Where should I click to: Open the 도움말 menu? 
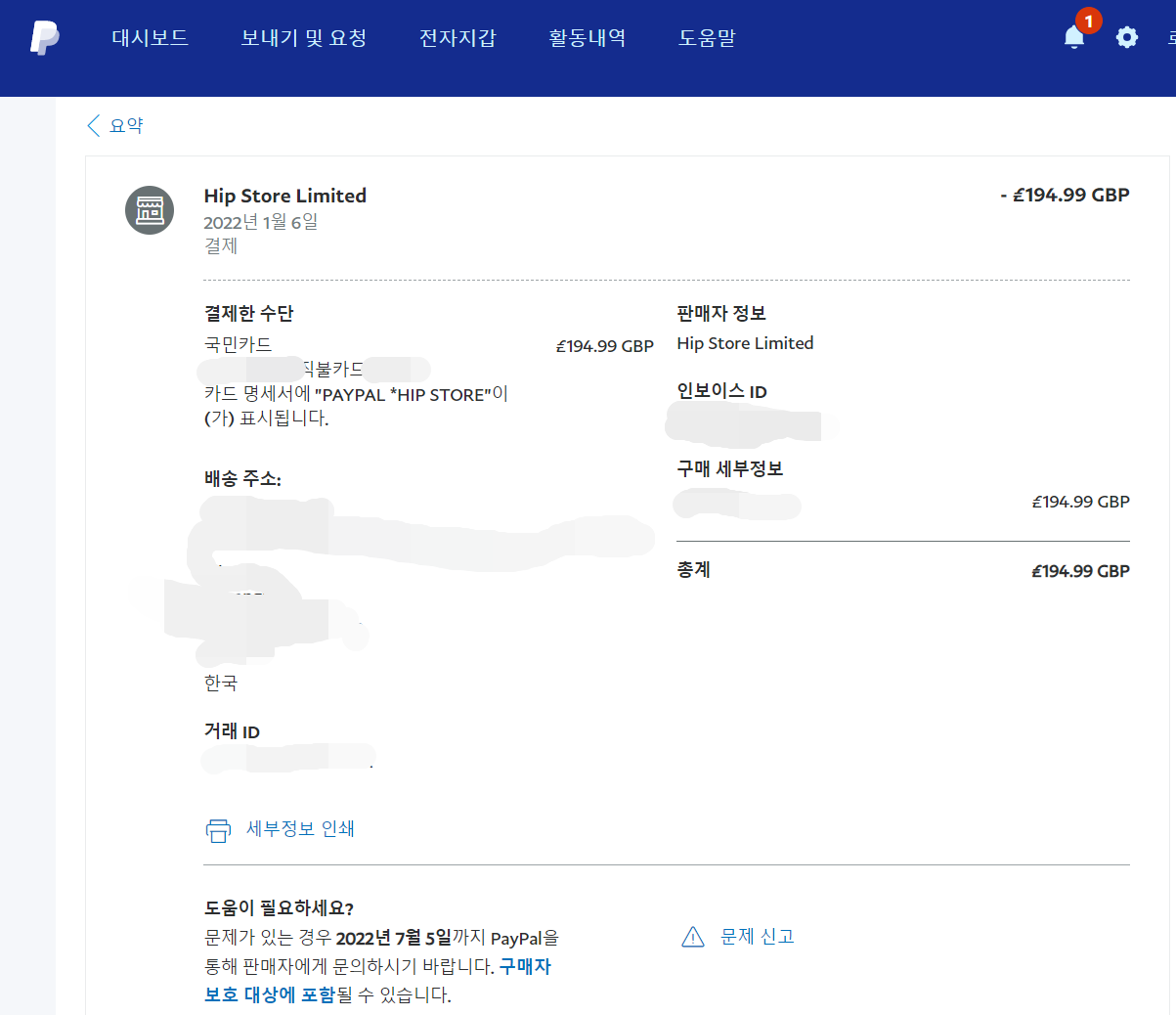click(707, 38)
